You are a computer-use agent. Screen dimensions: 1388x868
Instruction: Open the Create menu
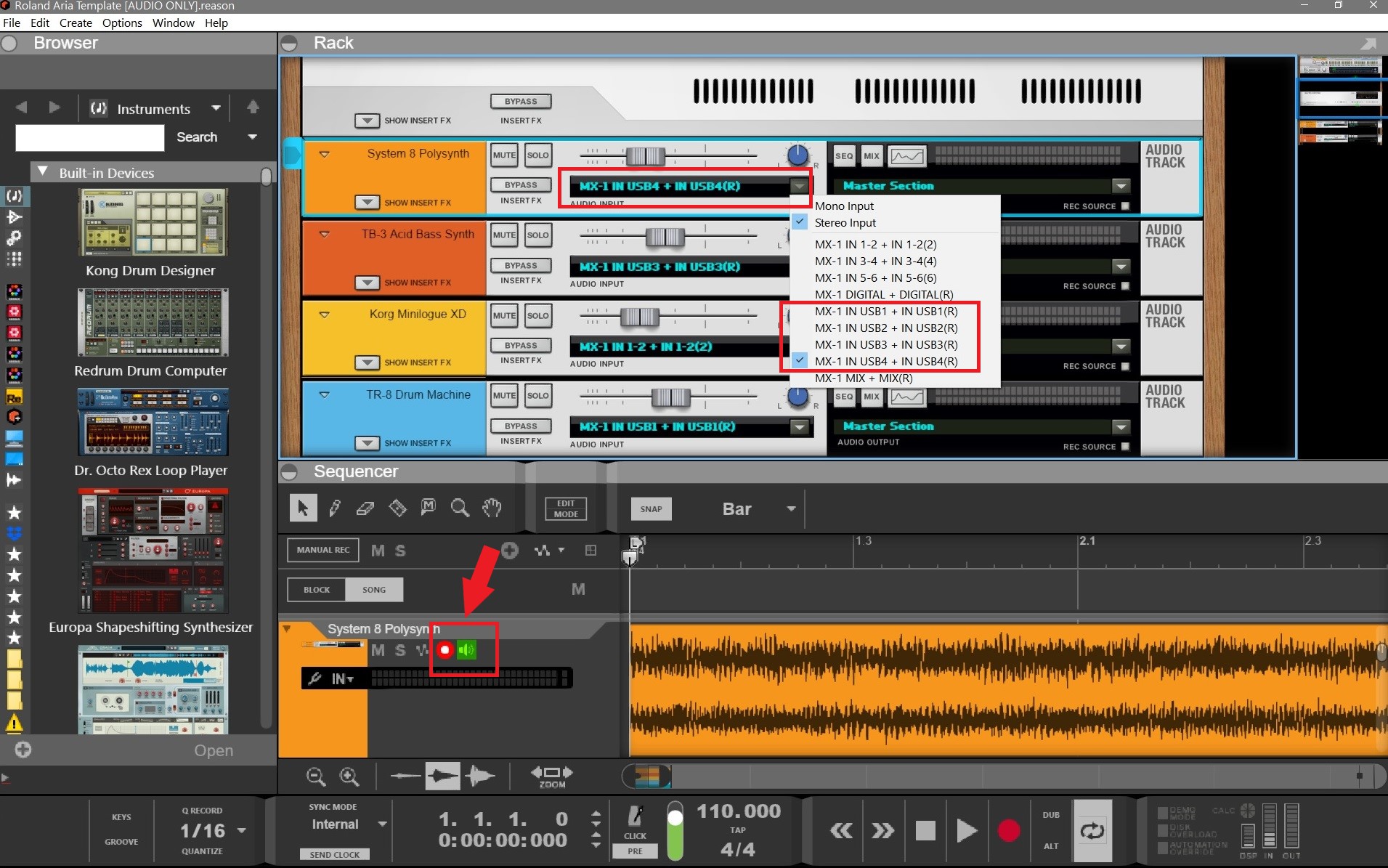76,23
